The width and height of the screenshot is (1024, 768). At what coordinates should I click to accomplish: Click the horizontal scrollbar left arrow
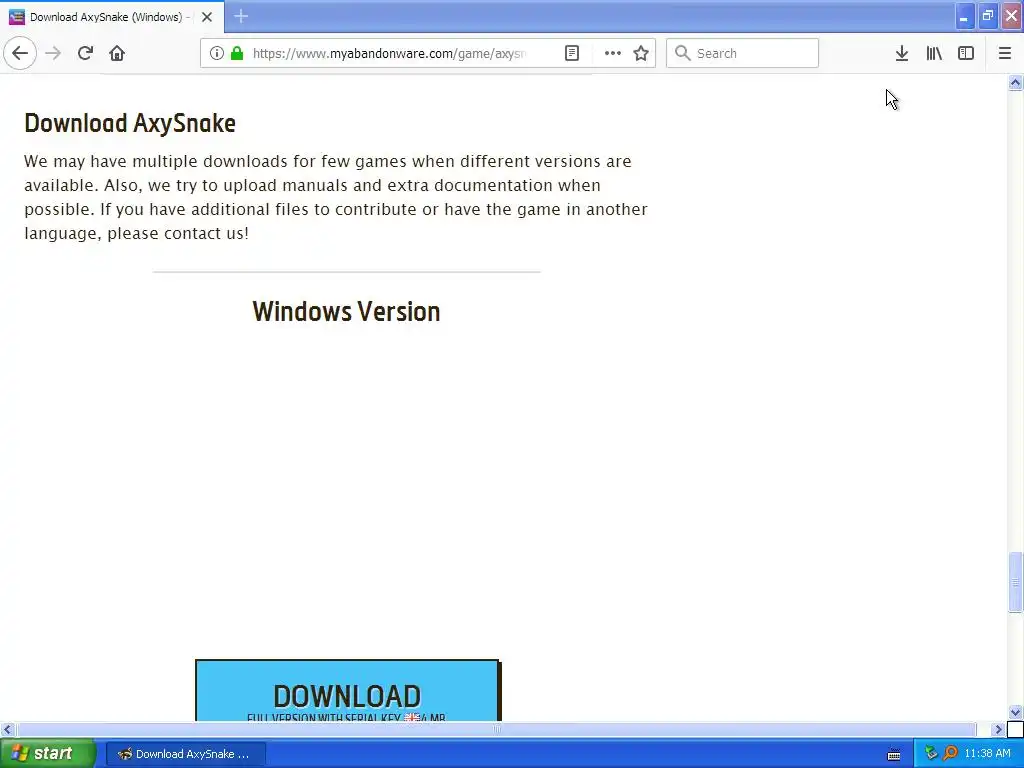[x=7, y=729]
